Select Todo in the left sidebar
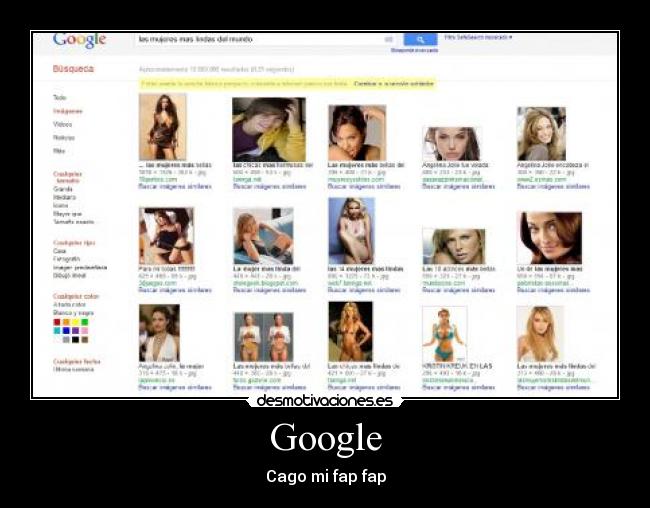This screenshot has width=650, height=508. click(x=59, y=97)
